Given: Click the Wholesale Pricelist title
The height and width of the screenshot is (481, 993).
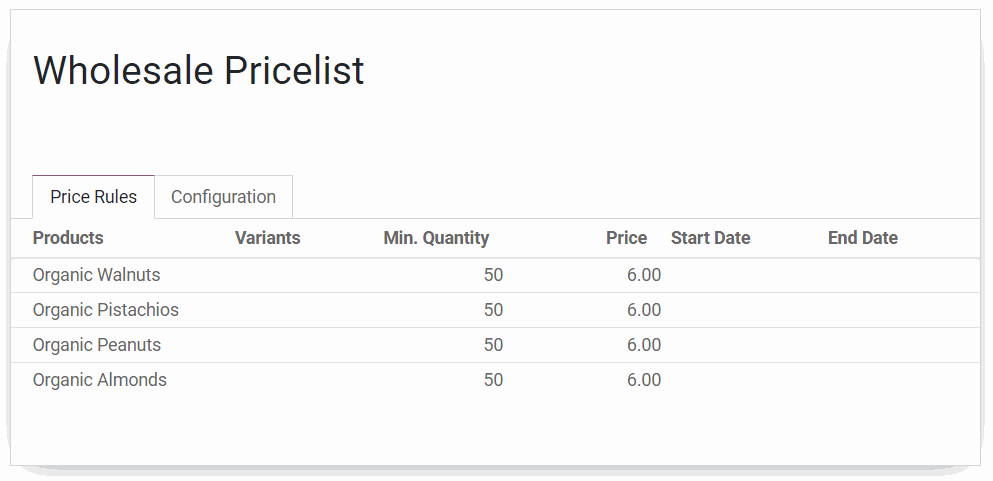Looking at the screenshot, I should (x=199, y=70).
